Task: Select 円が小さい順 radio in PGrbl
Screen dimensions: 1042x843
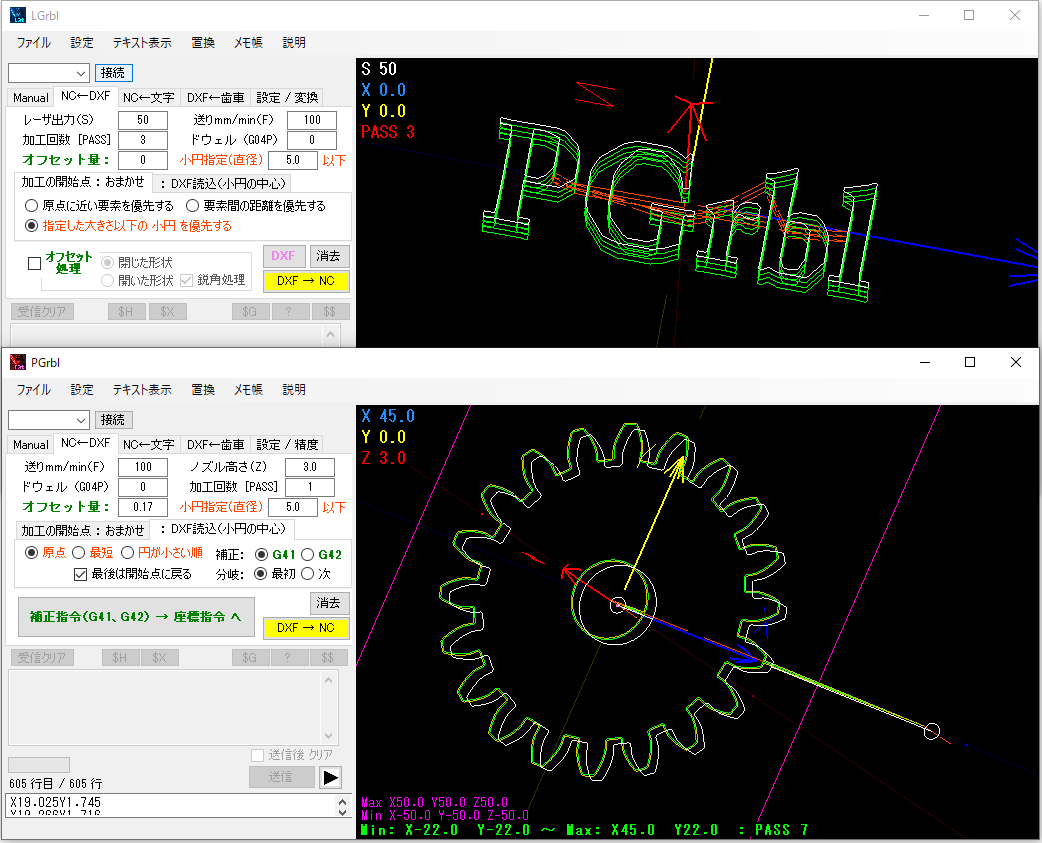Action: 128,553
